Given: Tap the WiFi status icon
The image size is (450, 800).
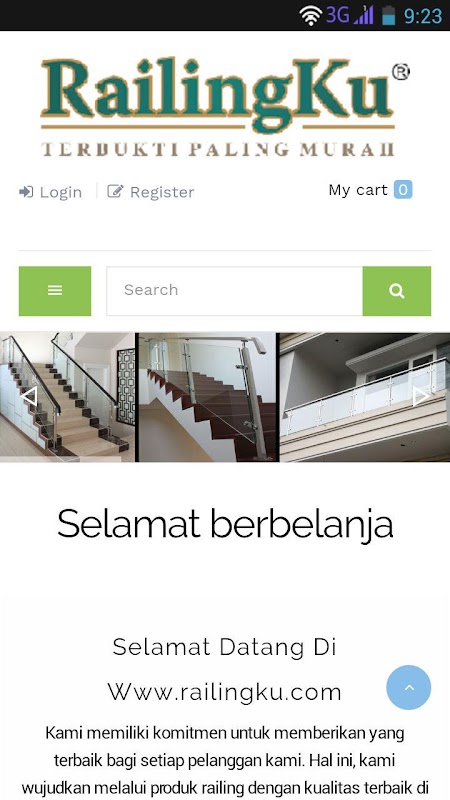Looking at the screenshot, I should (x=310, y=15).
